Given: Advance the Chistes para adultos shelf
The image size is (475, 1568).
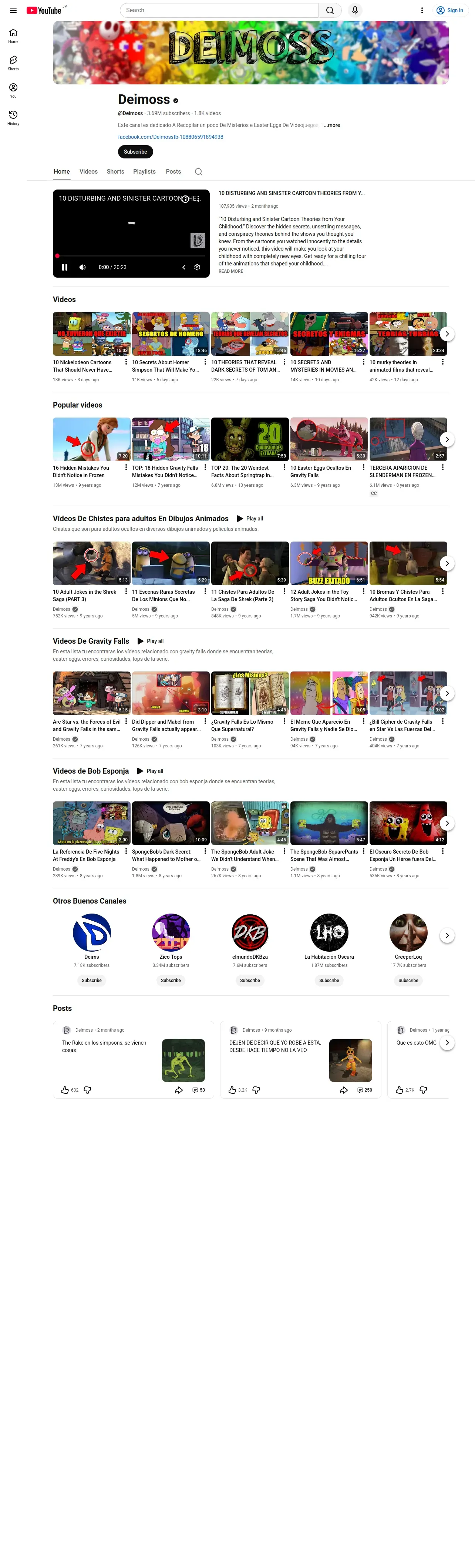Looking at the screenshot, I should click(x=447, y=564).
